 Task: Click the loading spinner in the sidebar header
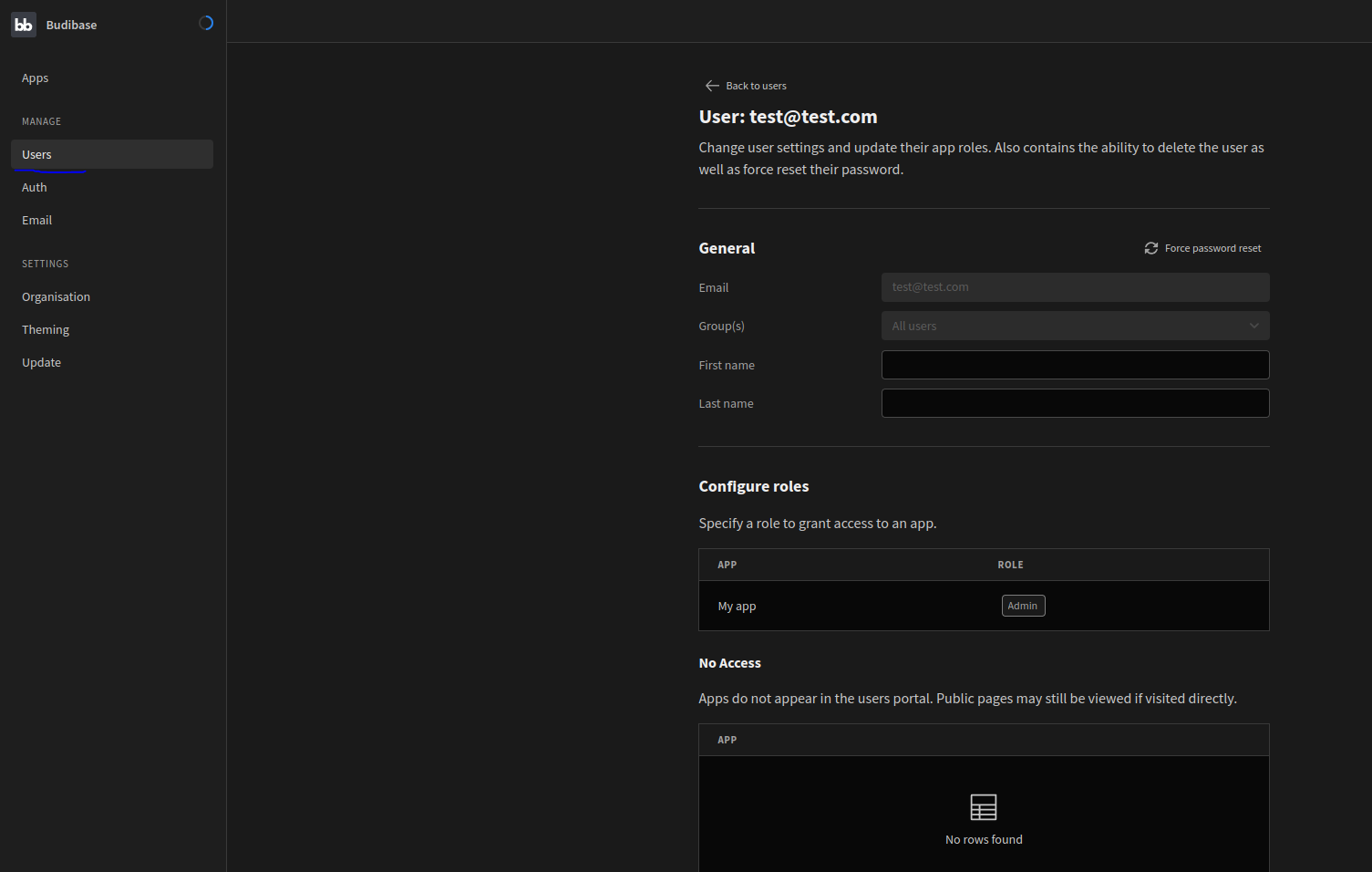pyautogui.click(x=206, y=22)
